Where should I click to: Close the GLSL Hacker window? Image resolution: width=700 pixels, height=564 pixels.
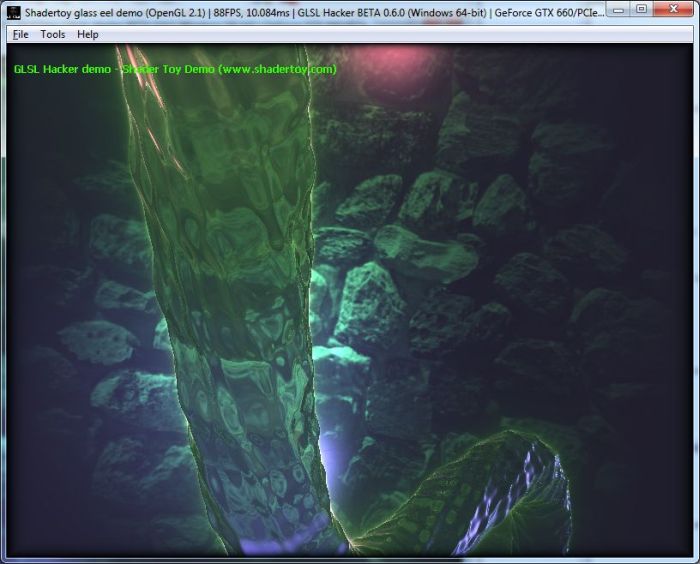point(674,9)
